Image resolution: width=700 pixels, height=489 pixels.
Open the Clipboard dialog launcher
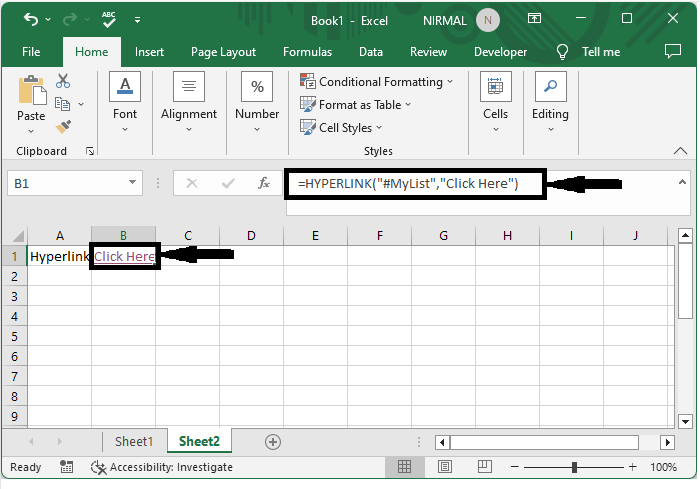coord(90,151)
